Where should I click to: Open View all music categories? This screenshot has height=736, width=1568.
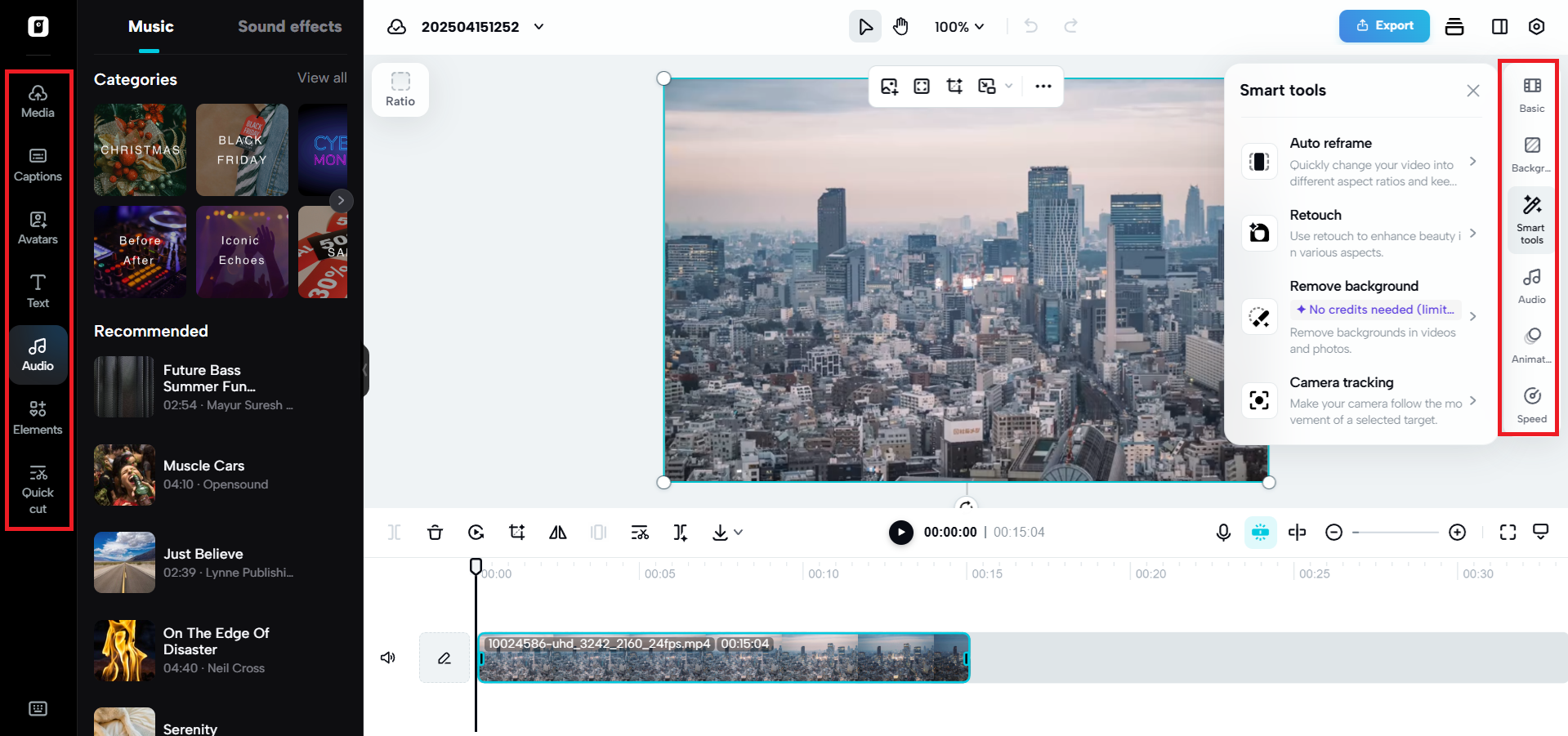322,78
